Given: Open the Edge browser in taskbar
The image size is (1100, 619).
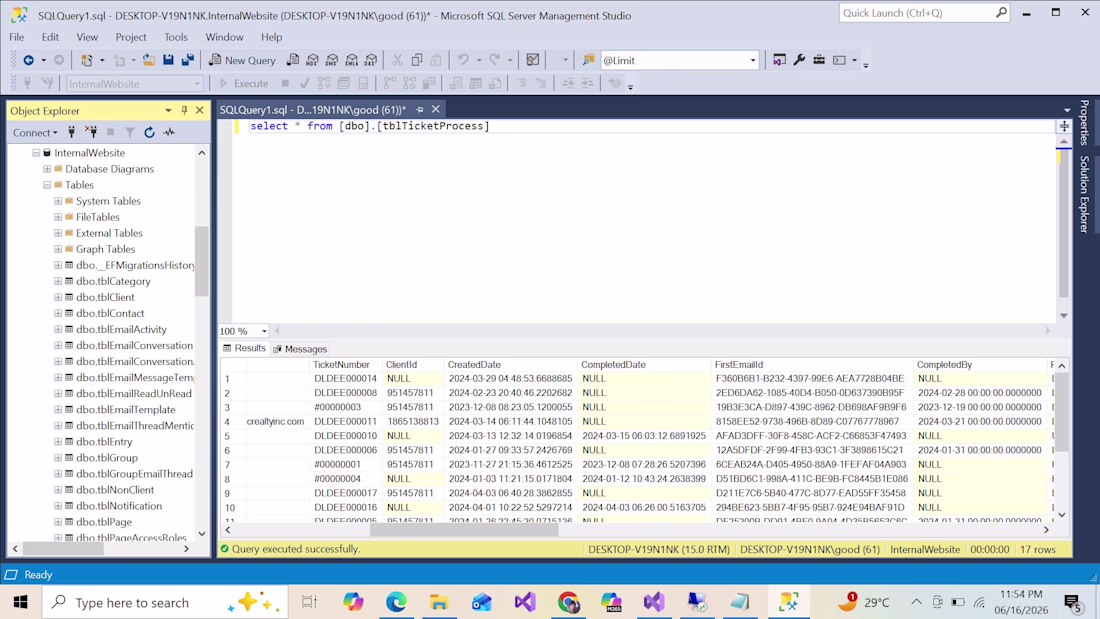Looking at the screenshot, I should point(396,602).
